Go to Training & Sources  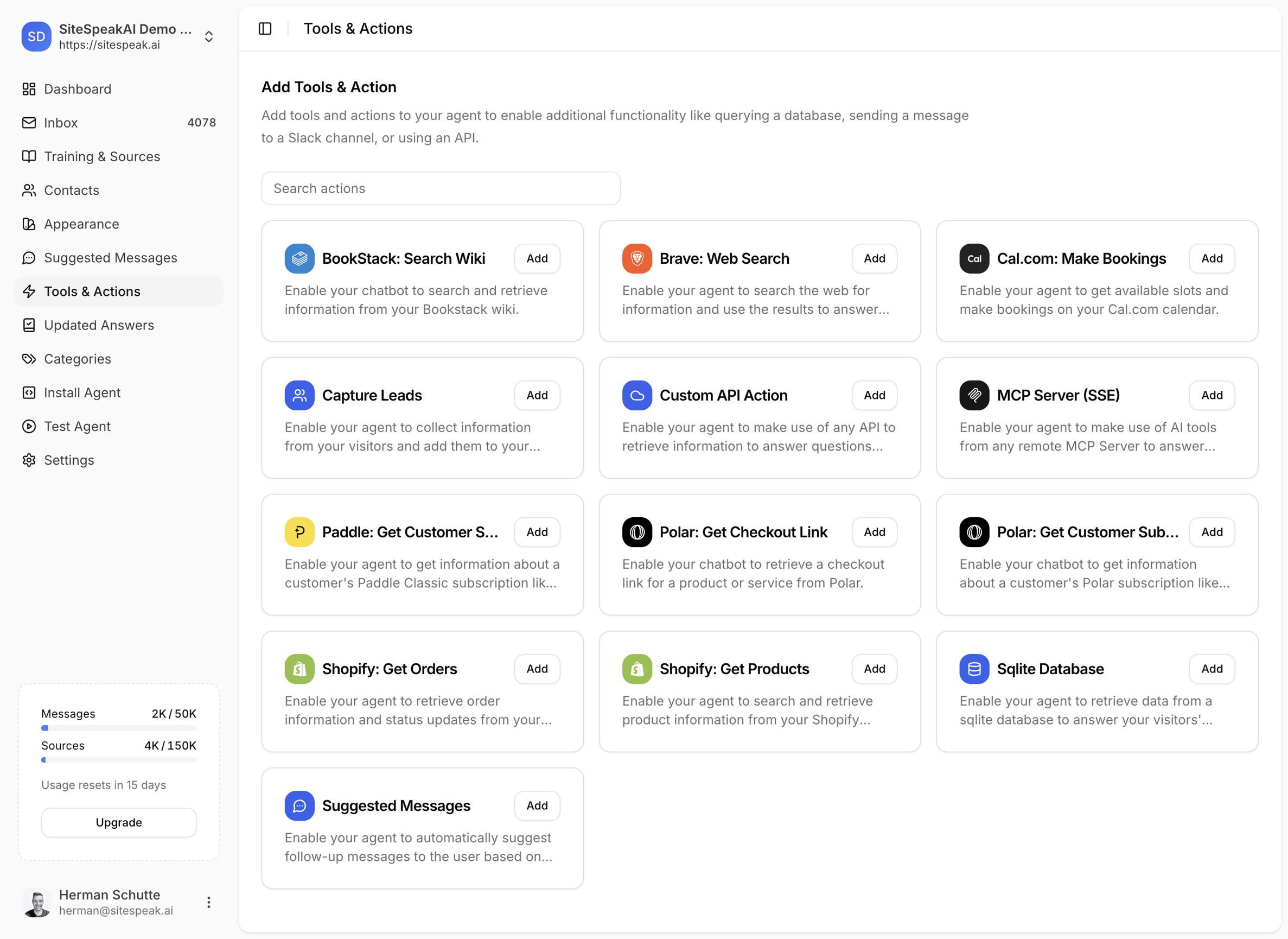pos(101,156)
